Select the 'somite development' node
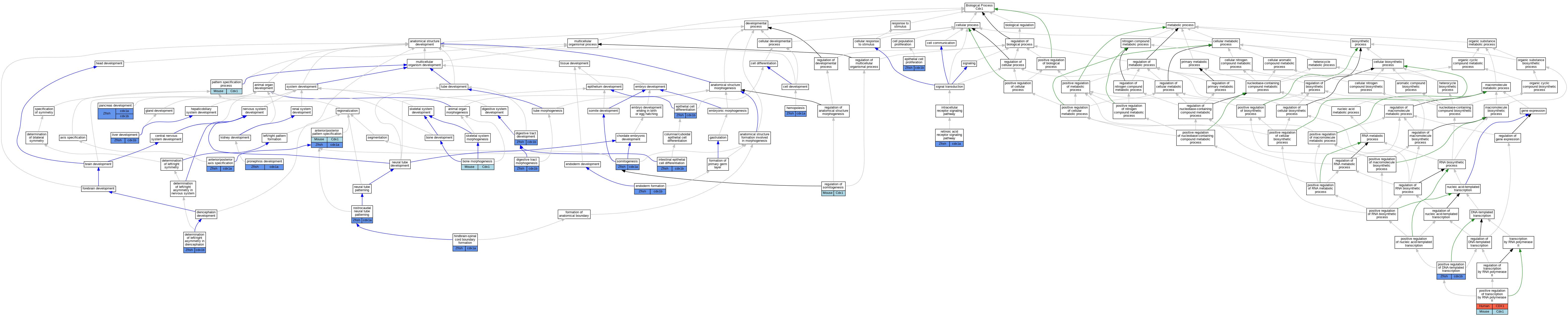This screenshot has height=317, width=1568. point(604,111)
